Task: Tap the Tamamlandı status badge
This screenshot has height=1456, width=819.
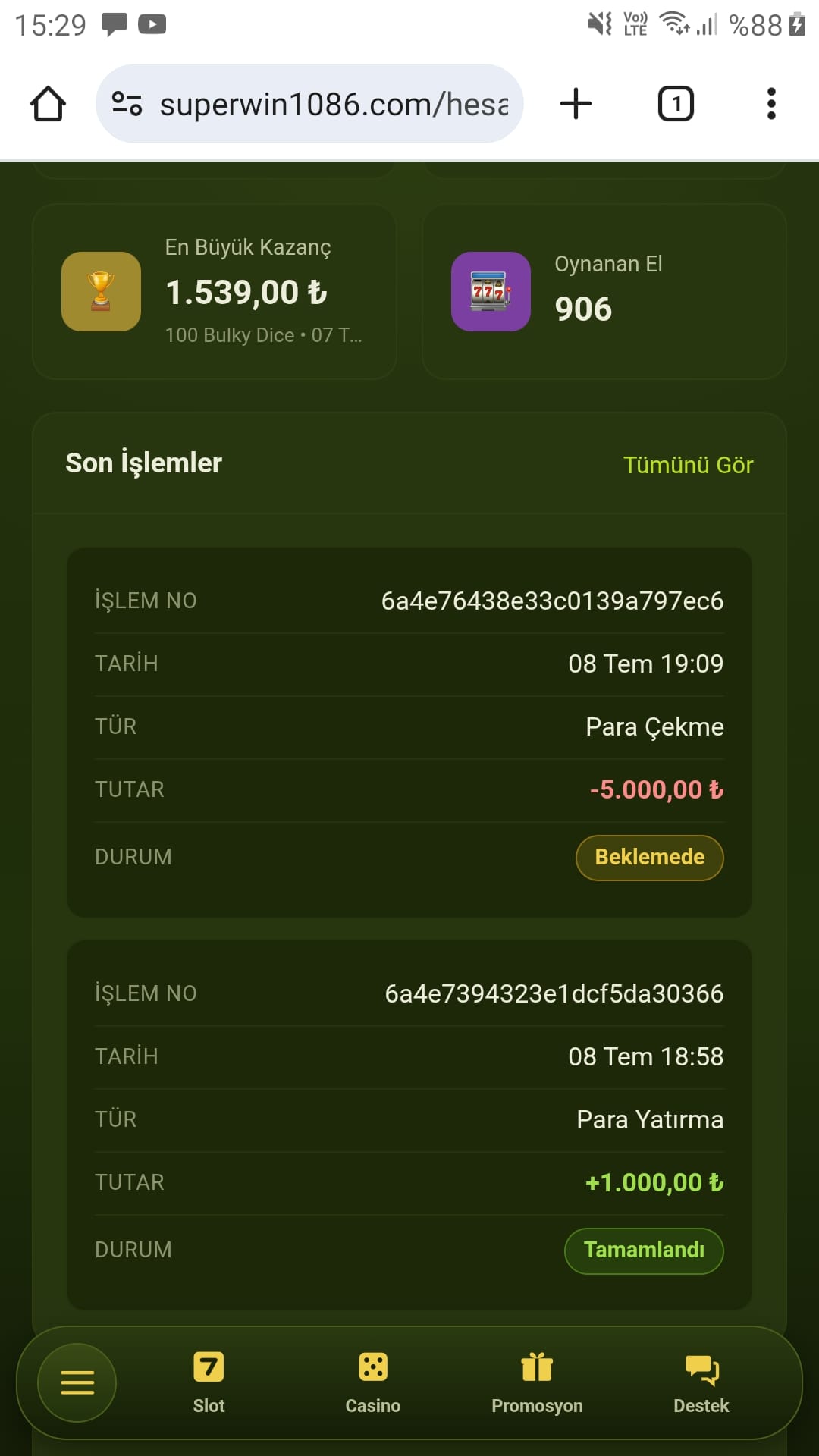Action: coord(644,1250)
